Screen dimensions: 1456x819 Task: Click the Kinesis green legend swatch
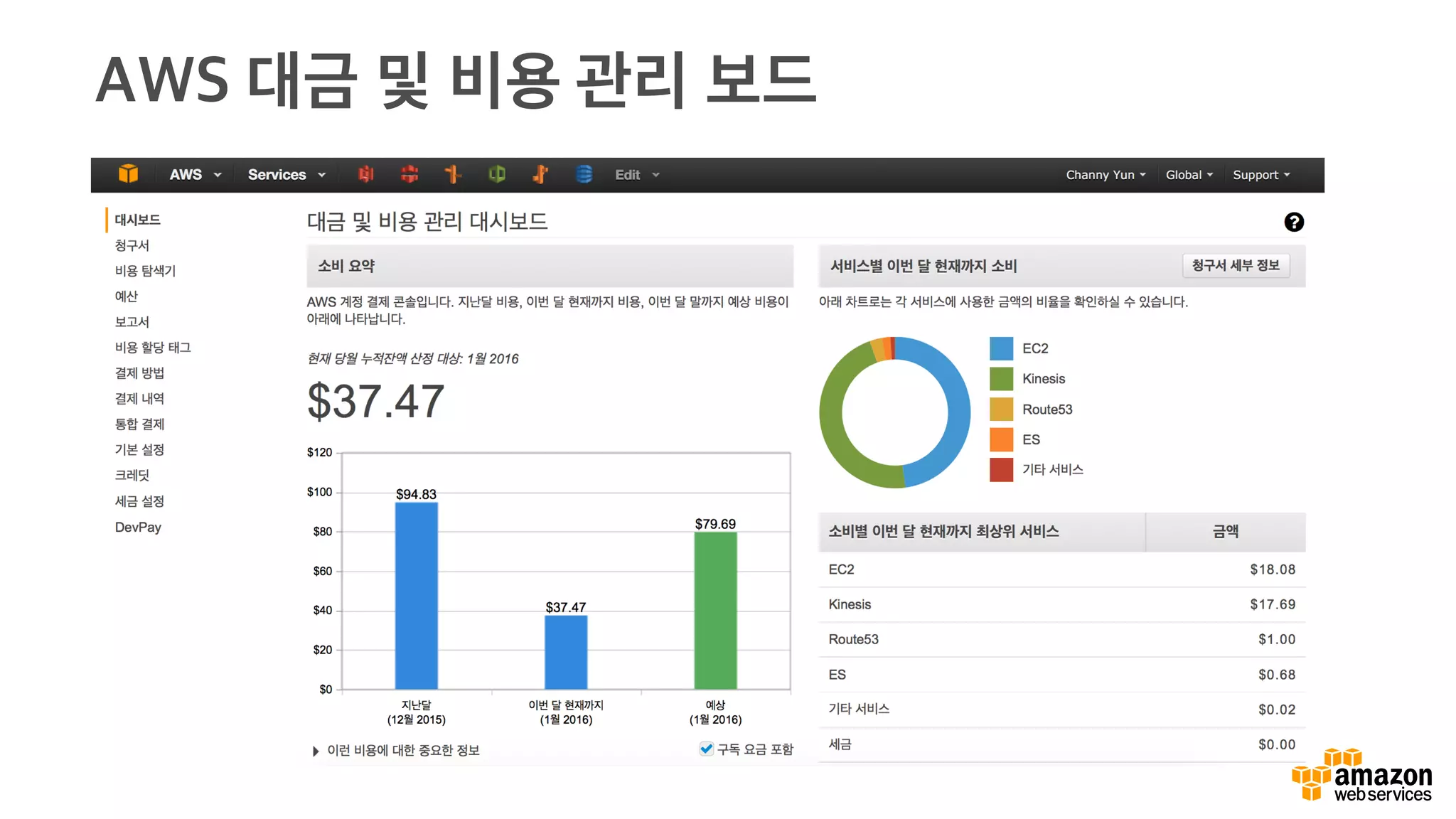[1001, 379]
